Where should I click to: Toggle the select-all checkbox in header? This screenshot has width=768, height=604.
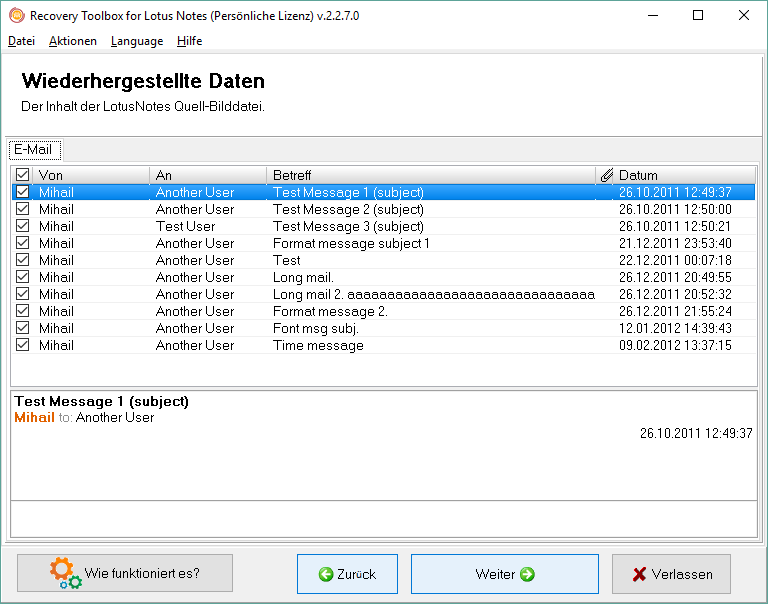click(x=23, y=174)
